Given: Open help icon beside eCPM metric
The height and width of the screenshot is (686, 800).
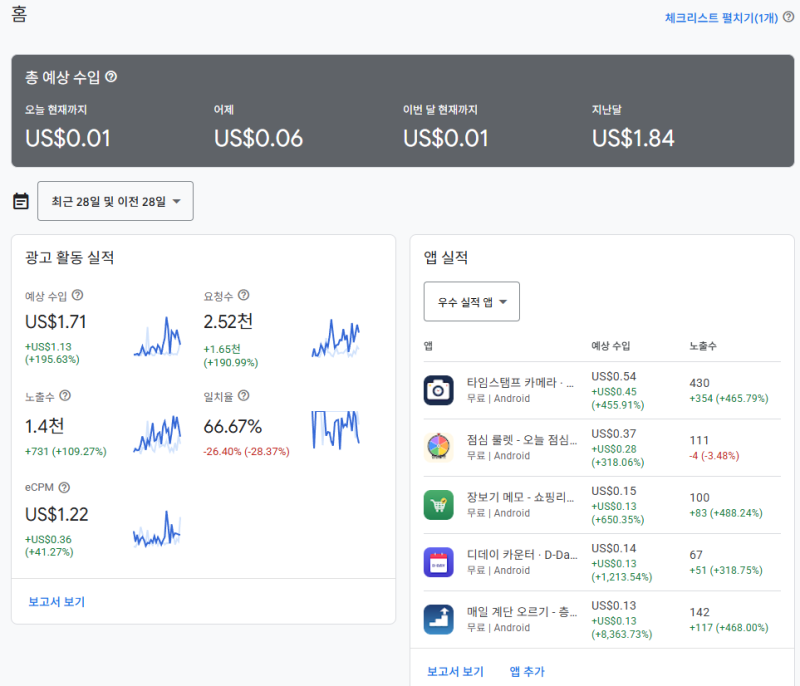Looking at the screenshot, I should (64, 488).
